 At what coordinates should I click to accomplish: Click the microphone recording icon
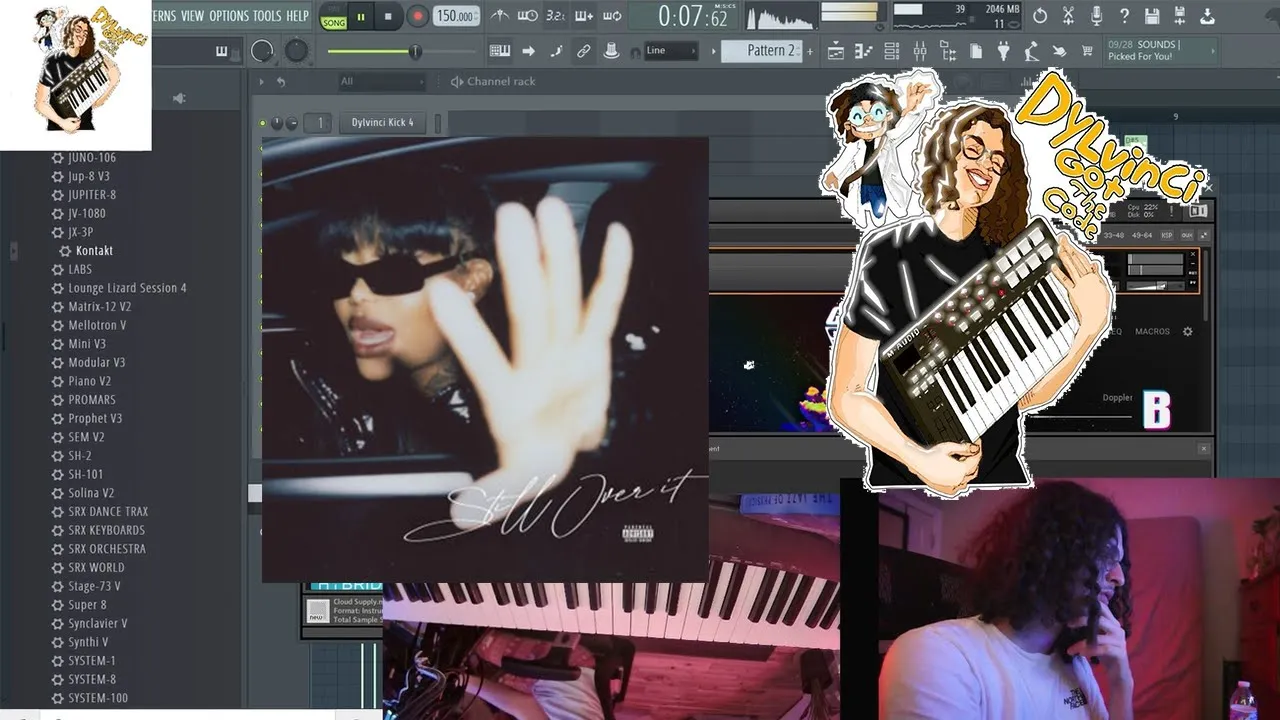[1096, 15]
